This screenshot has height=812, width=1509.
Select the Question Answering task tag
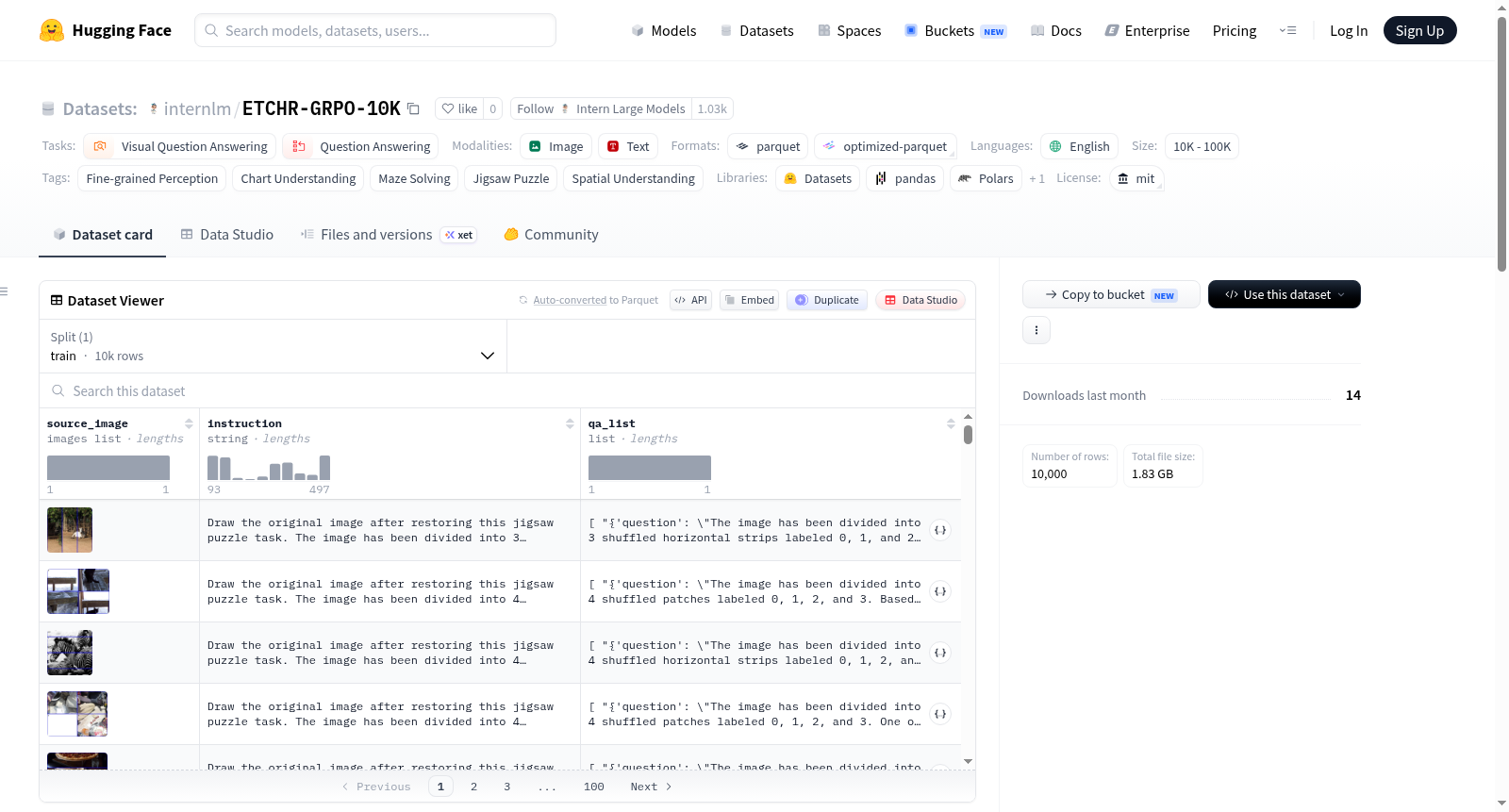coord(360,146)
